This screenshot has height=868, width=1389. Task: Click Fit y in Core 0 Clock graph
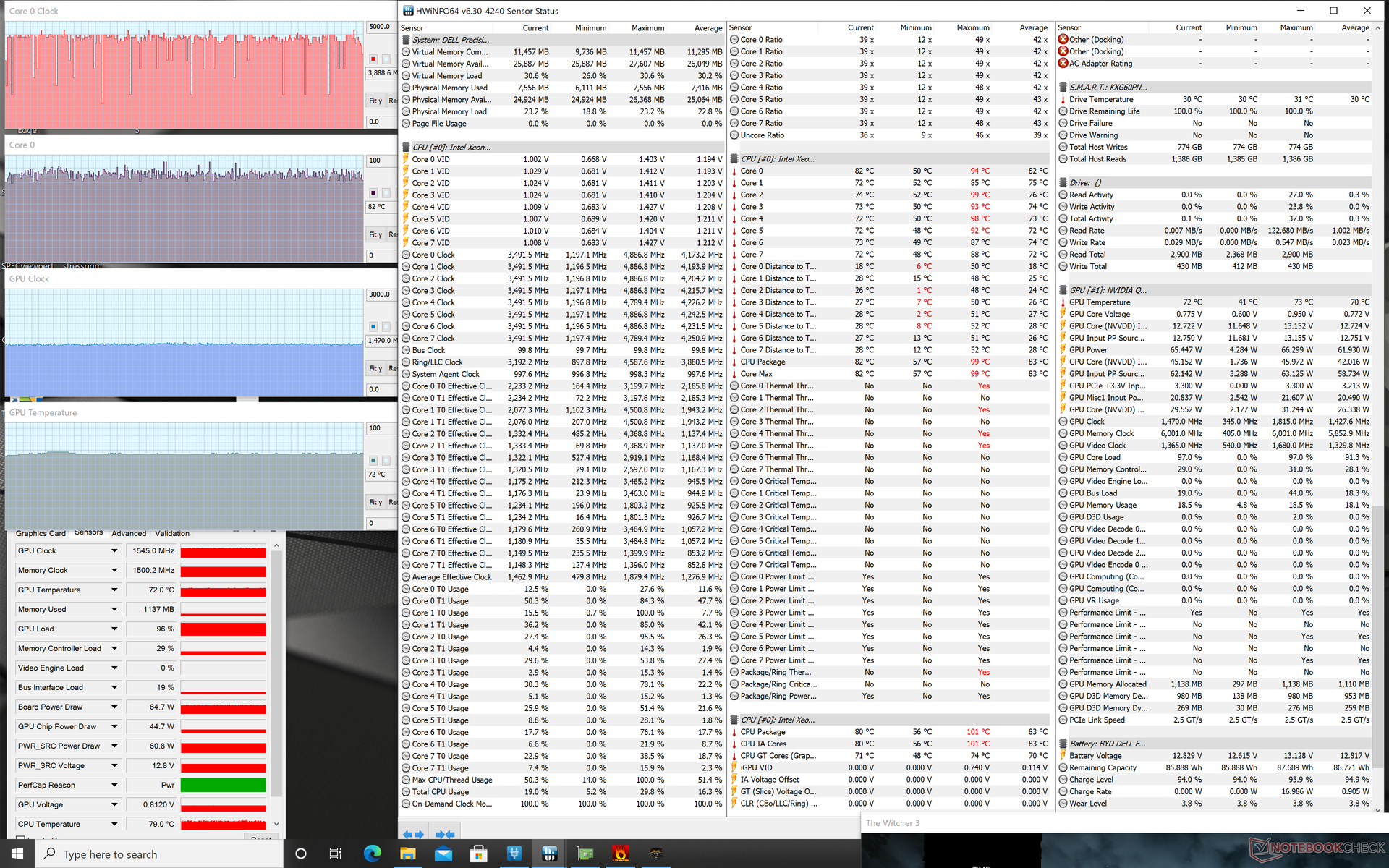375,101
